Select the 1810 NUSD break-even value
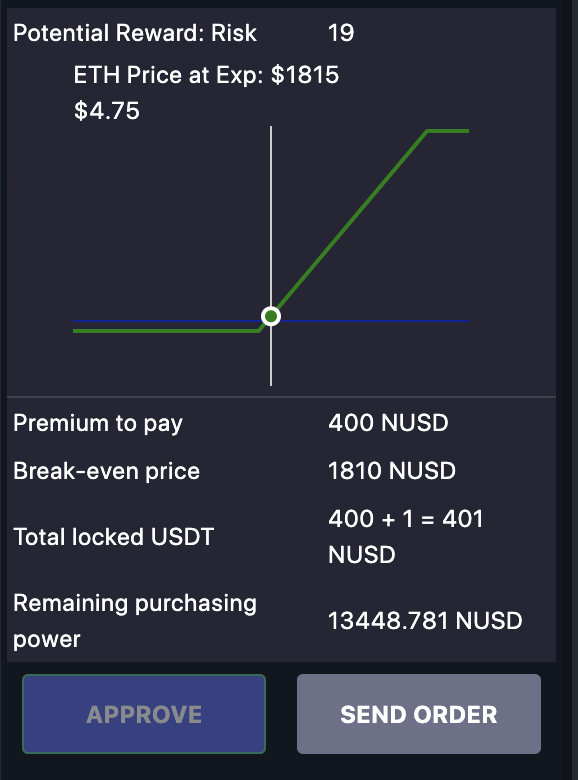Screen dimensions: 578x780 click(x=392, y=471)
